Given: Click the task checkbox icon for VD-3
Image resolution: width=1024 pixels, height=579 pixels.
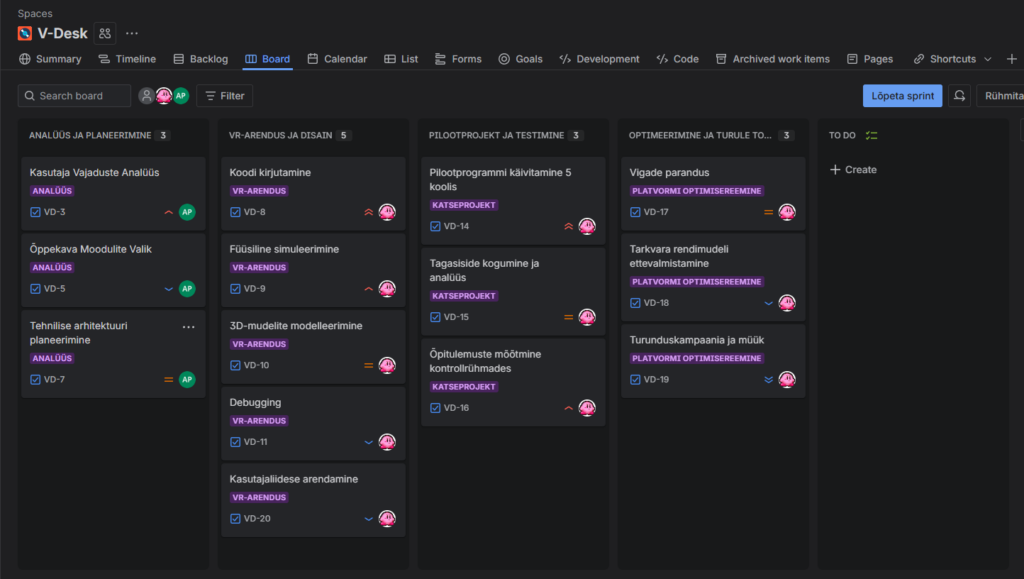Looking at the screenshot, I should coord(36,212).
